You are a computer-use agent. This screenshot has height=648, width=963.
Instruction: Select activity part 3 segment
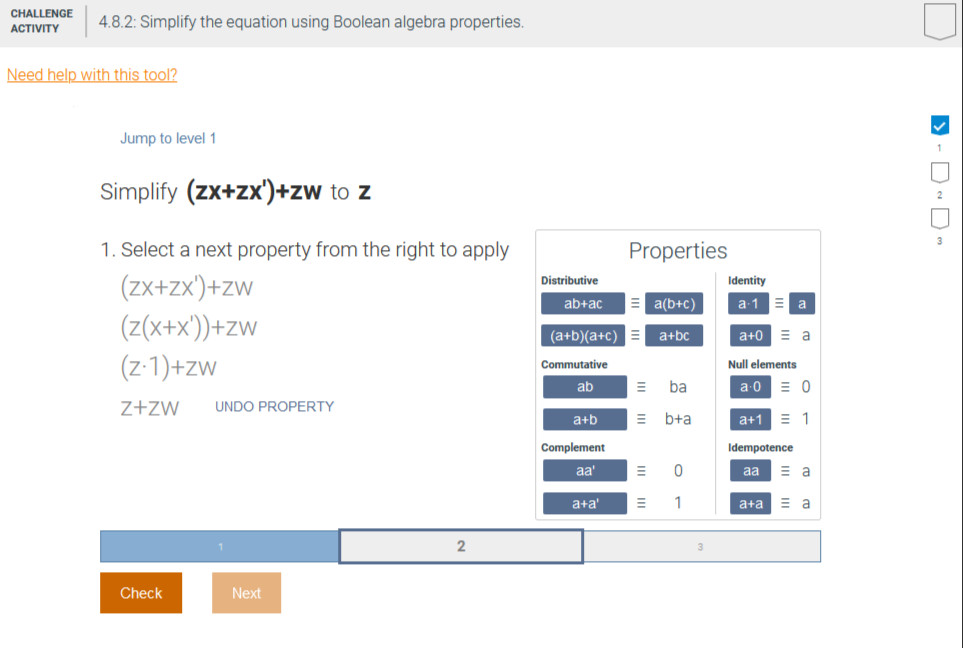tap(701, 546)
